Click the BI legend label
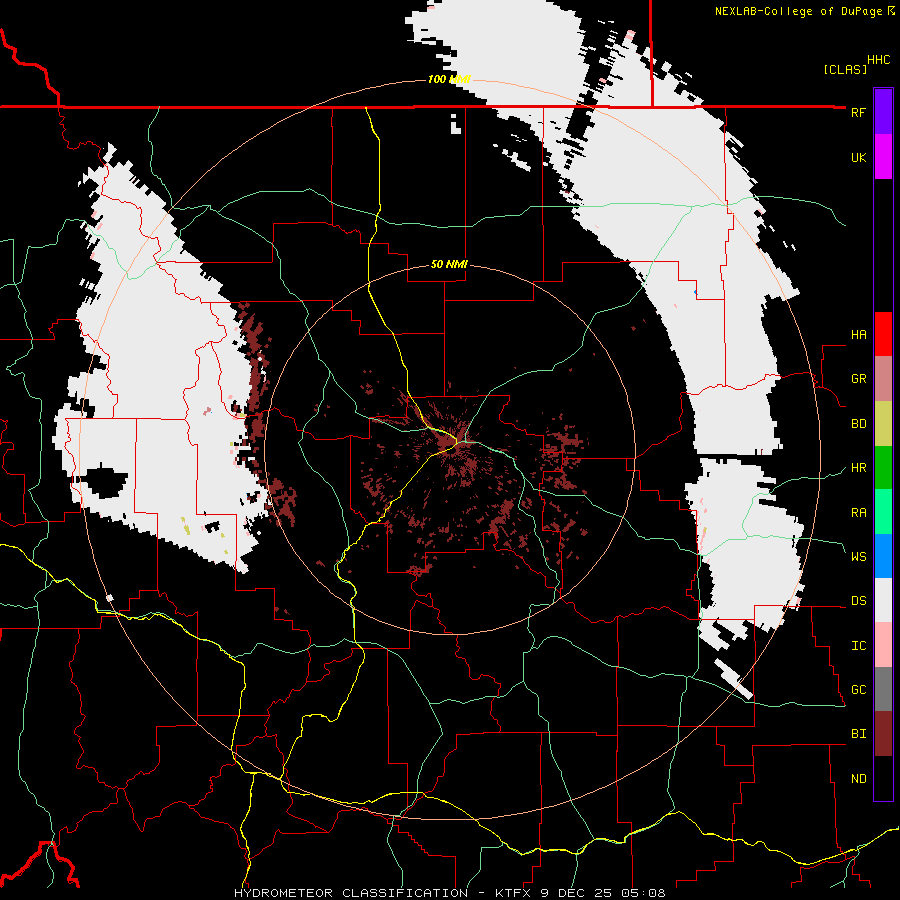900x900 pixels. tap(858, 734)
